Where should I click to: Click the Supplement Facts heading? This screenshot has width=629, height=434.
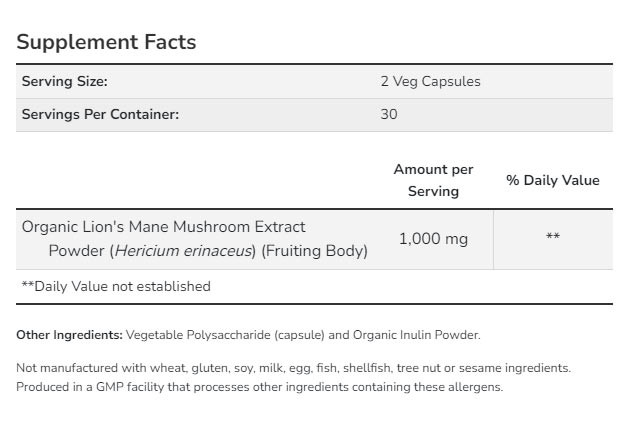click(106, 42)
